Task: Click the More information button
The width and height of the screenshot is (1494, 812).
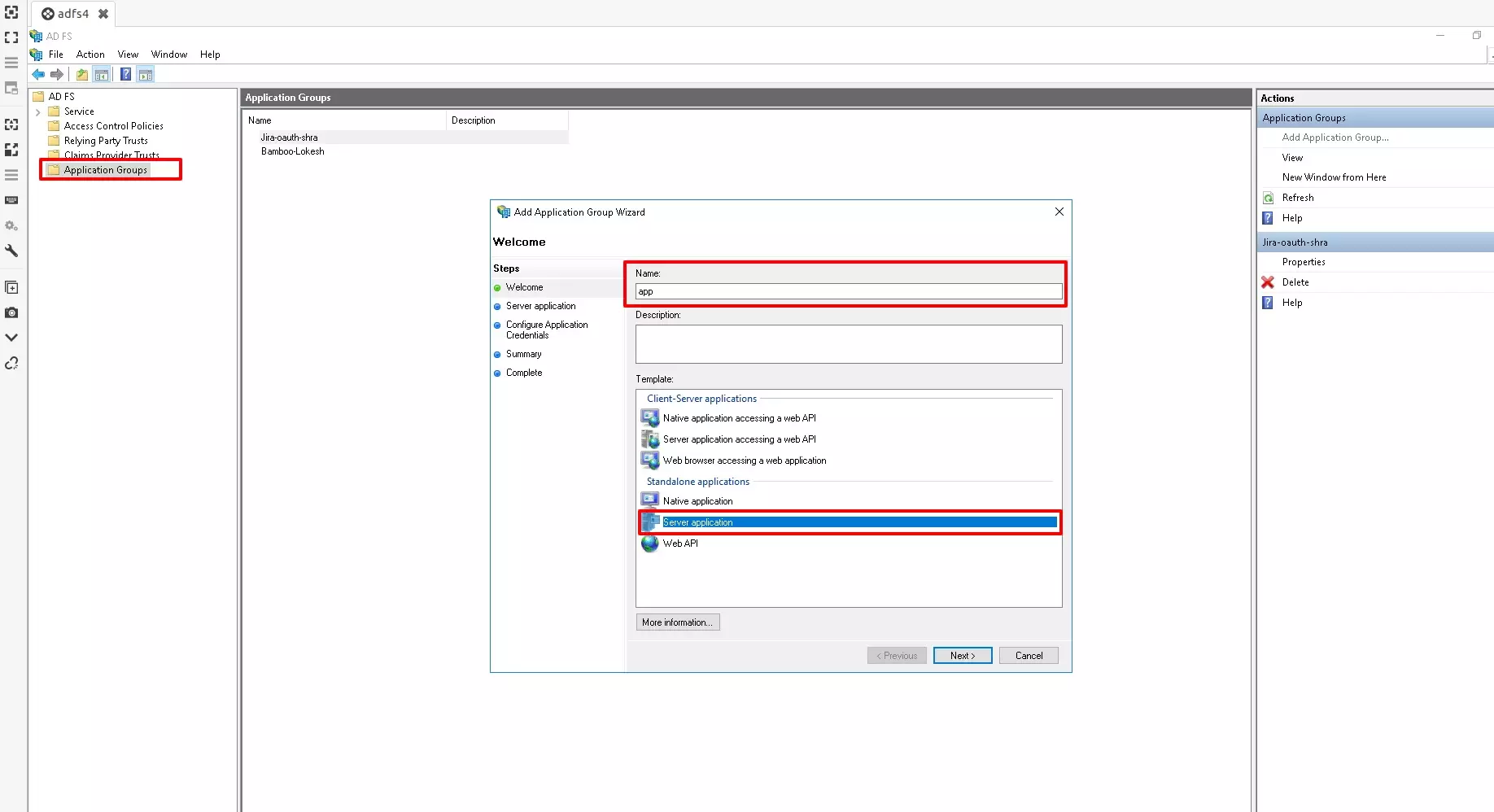Action: (677, 622)
